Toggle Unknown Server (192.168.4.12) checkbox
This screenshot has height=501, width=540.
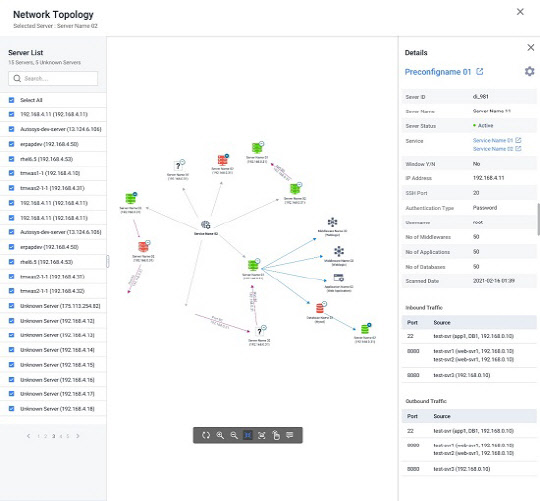pos(11,321)
